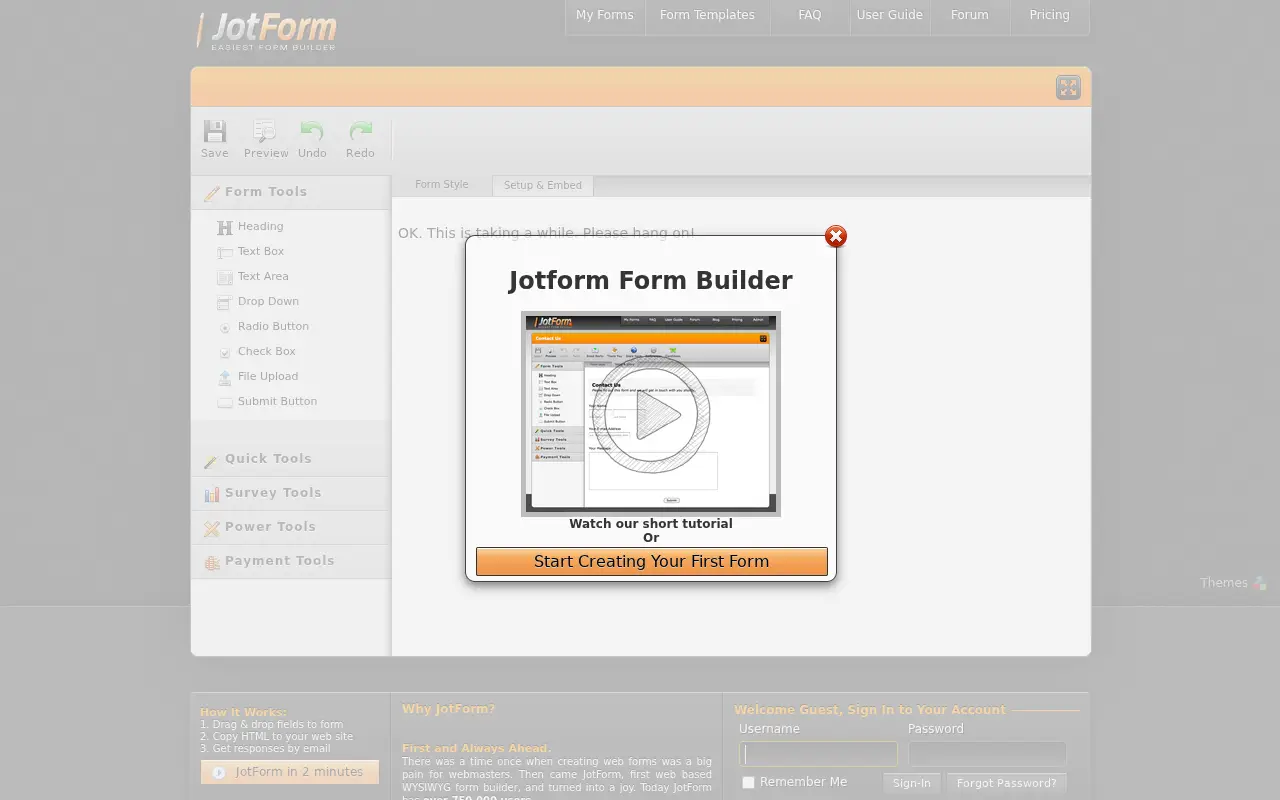Open My Forms in top navigation
Screen dimensions: 1280x800
tap(605, 16)
